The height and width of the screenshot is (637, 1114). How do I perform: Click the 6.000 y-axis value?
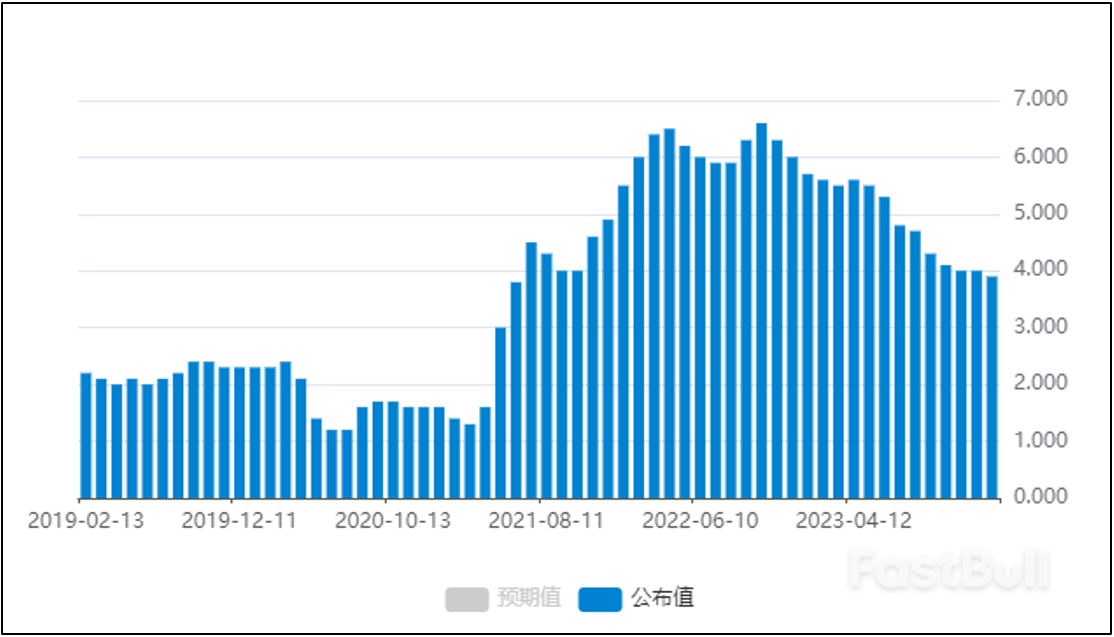(1040, 156)
